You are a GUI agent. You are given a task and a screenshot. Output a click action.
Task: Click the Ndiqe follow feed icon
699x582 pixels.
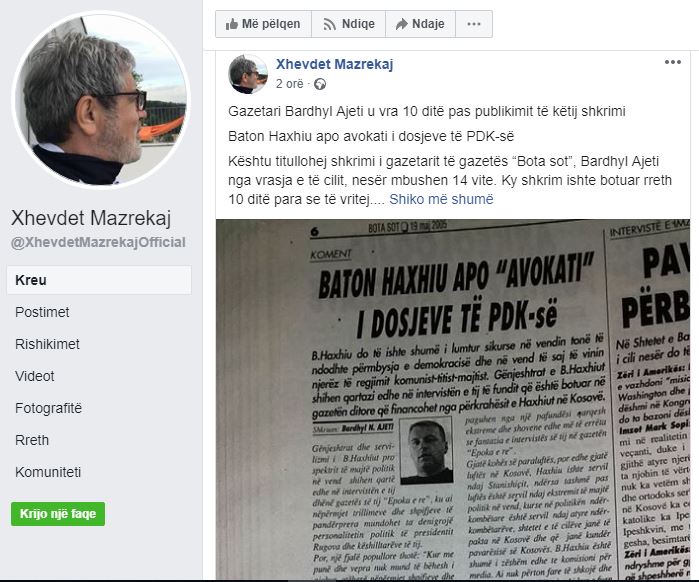click(329, 25)
